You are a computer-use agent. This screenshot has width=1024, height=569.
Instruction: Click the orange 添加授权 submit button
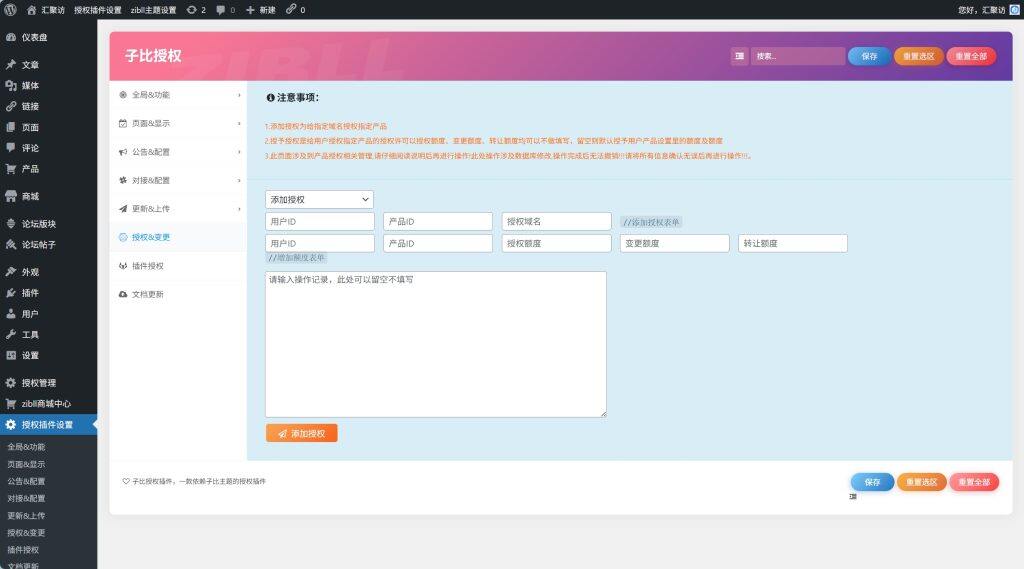point(301,433)
